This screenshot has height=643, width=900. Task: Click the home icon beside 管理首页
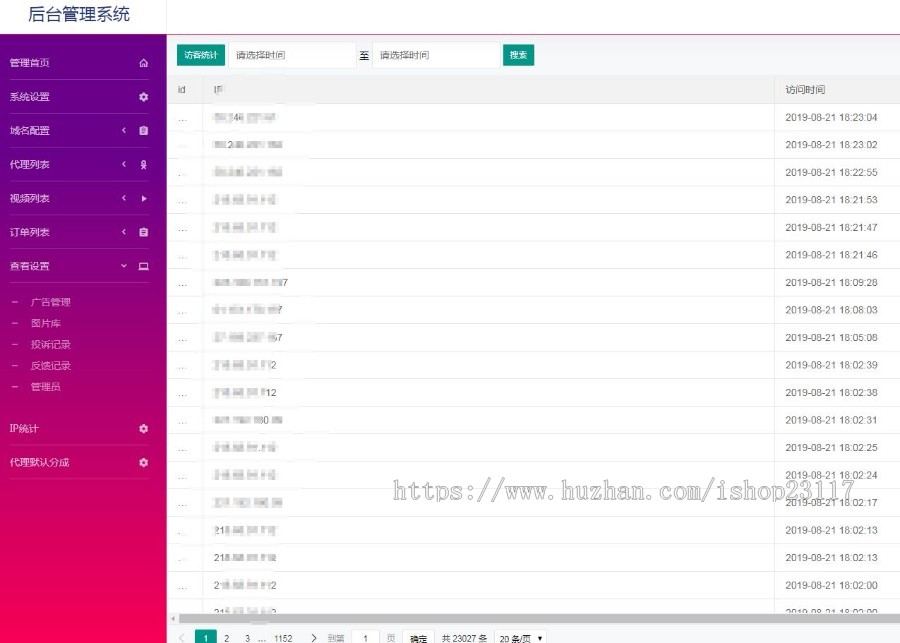[x=143, y=62]
